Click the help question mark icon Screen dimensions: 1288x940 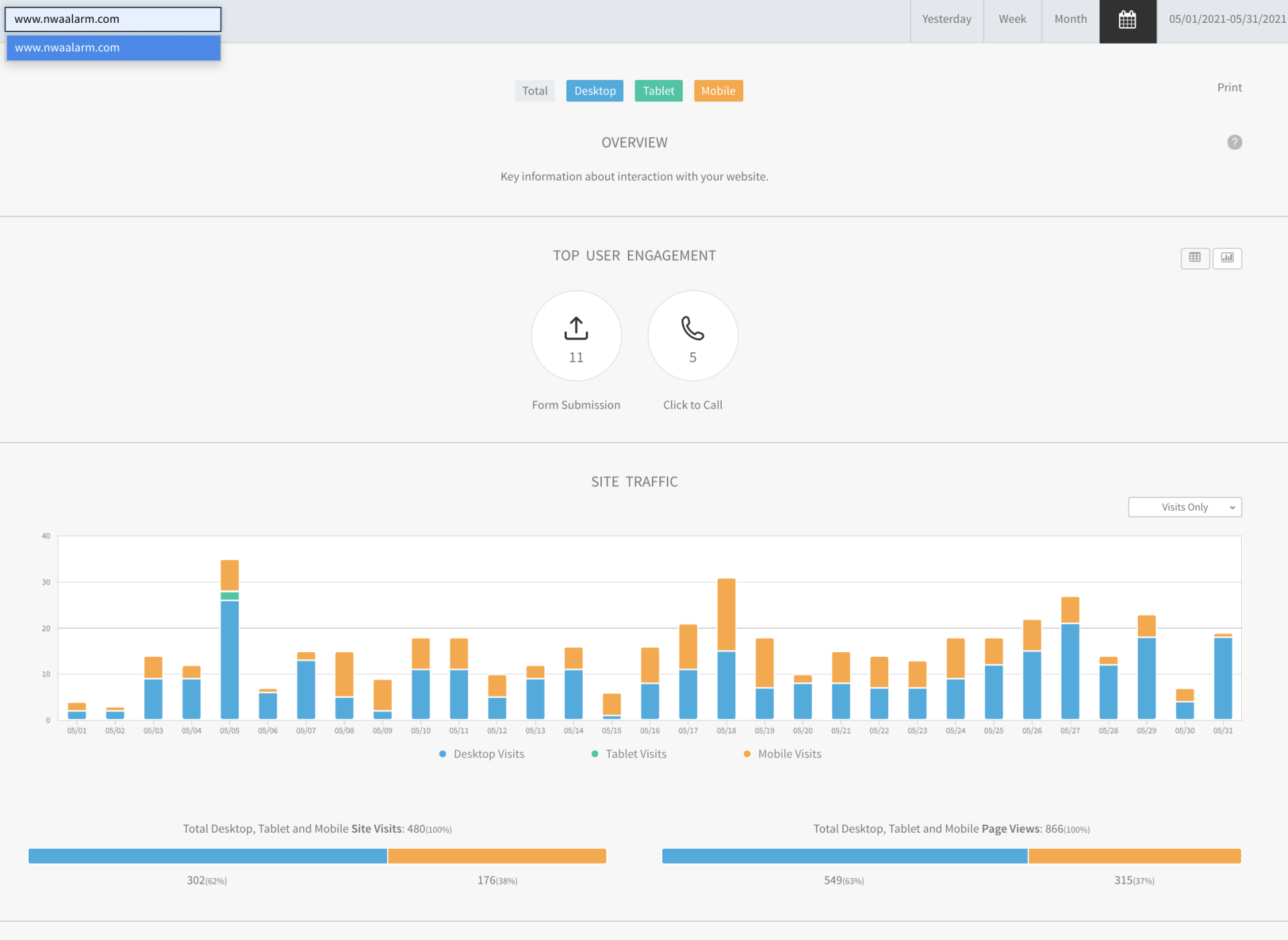click(x=1234, y=142)
